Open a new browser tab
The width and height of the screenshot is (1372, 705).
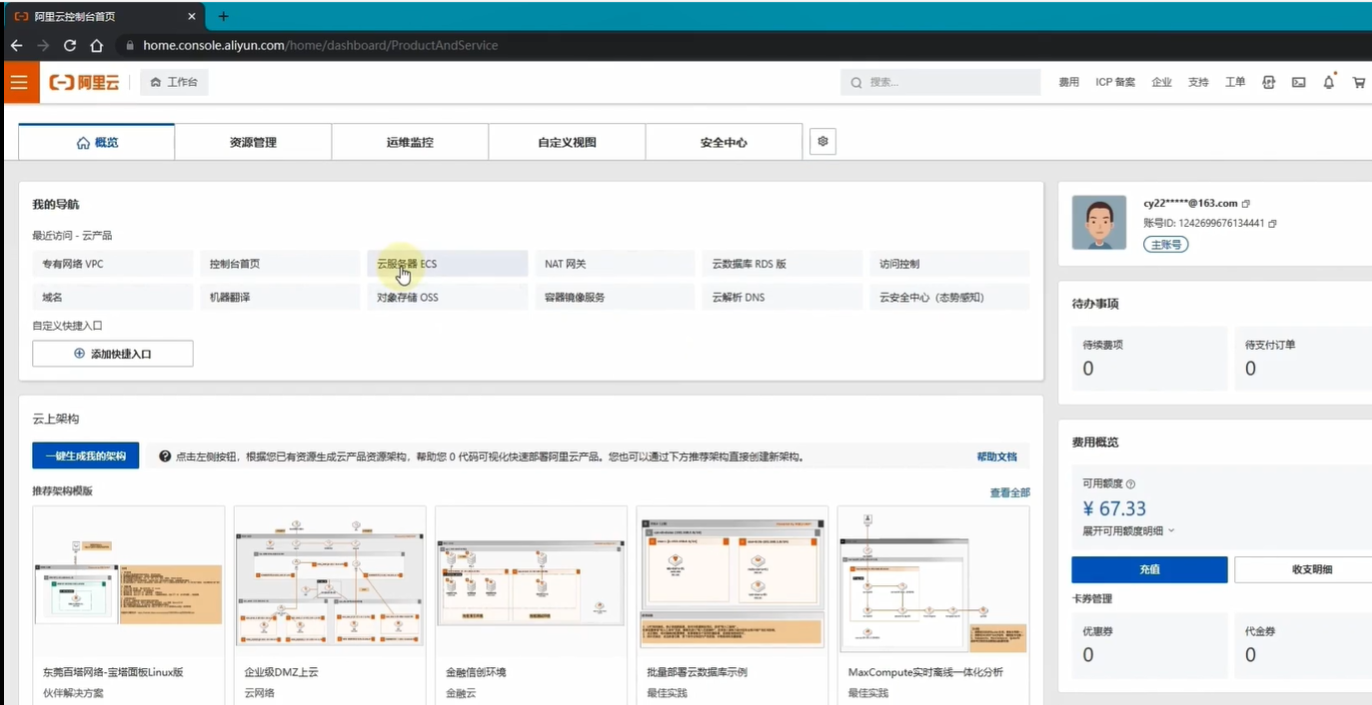pos(223,16)
